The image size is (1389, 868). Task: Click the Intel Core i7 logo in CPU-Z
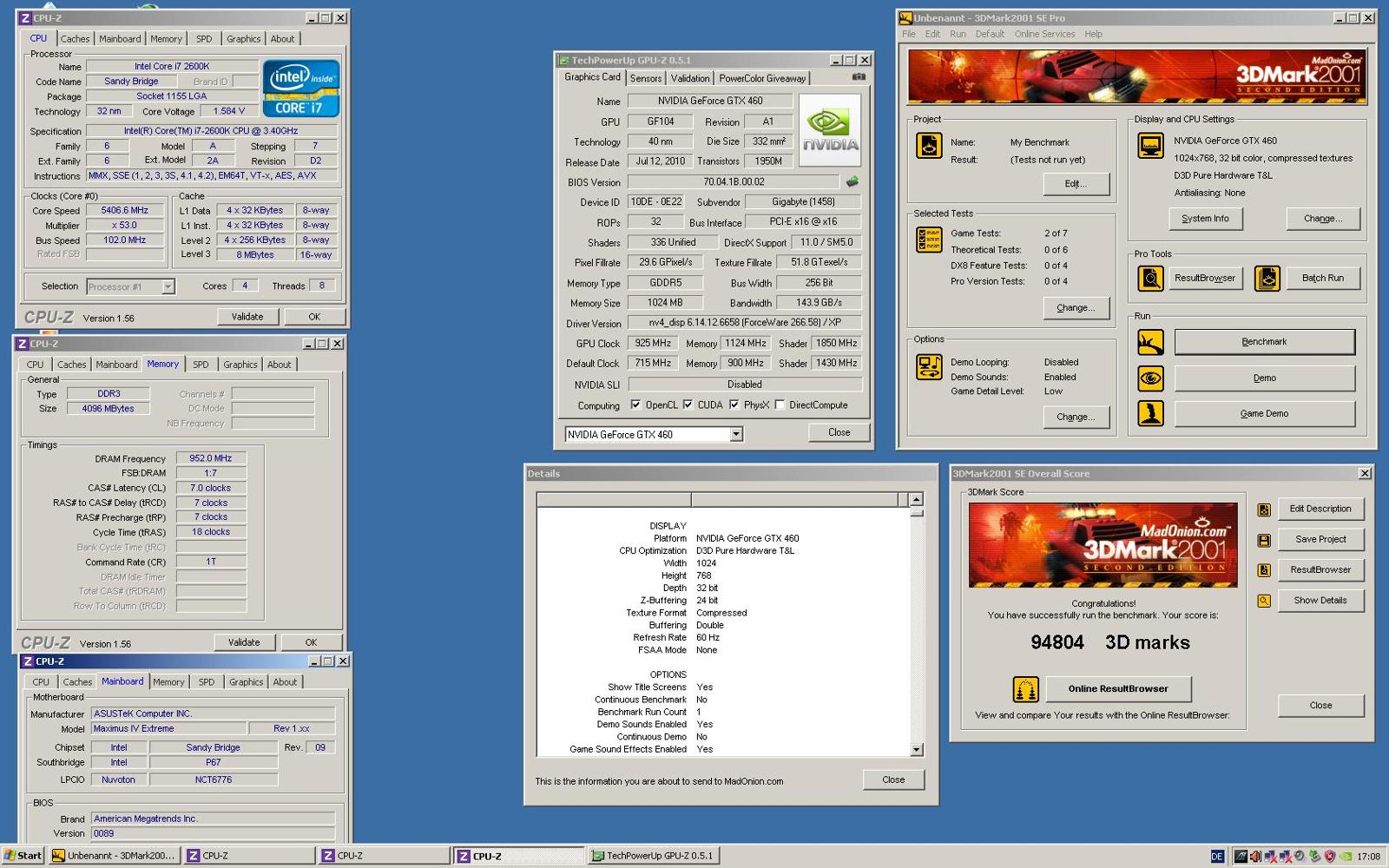[300, 89]
